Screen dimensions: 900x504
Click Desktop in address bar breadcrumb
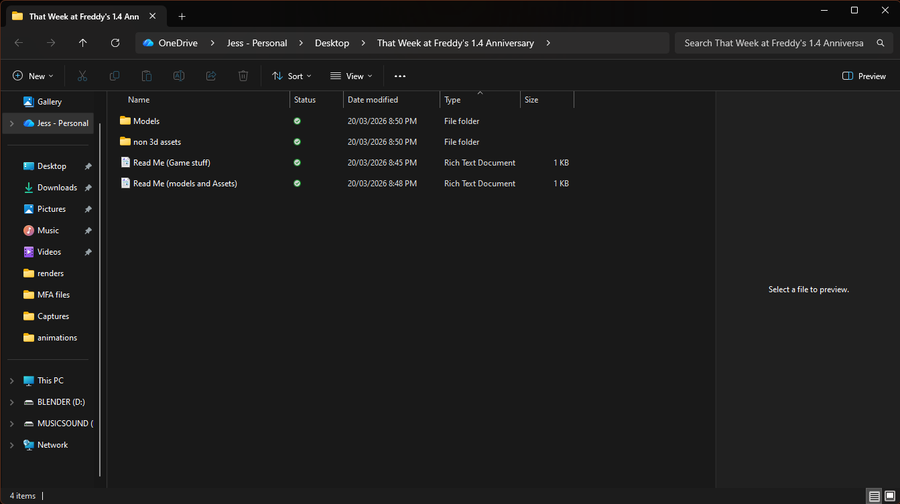[x=332, y=43]
